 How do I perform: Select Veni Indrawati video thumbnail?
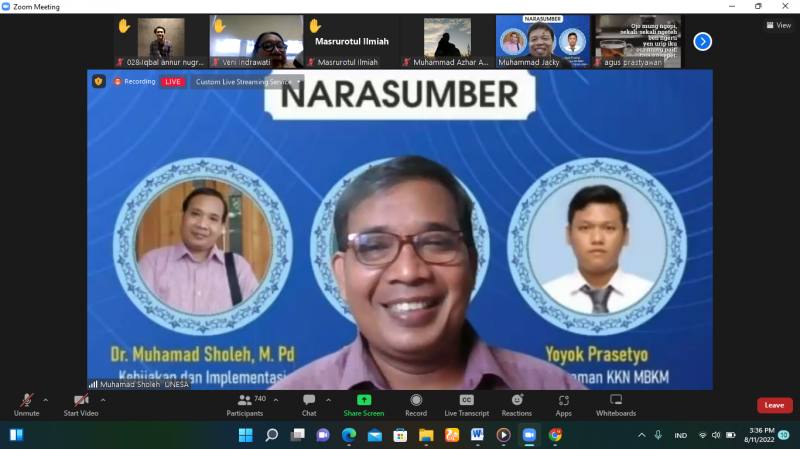click(257, 41)
